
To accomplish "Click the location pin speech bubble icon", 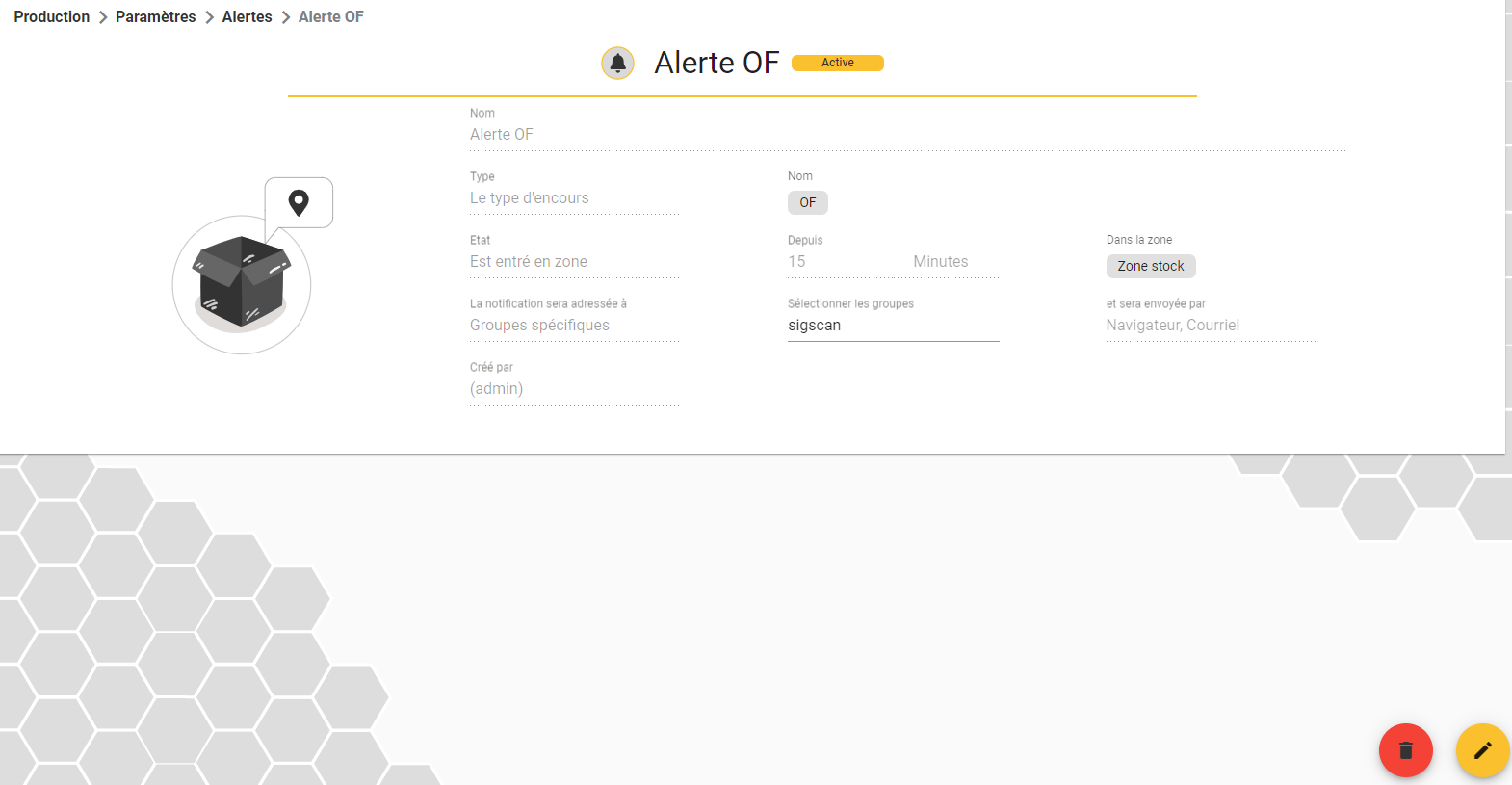I will point(299,202).
